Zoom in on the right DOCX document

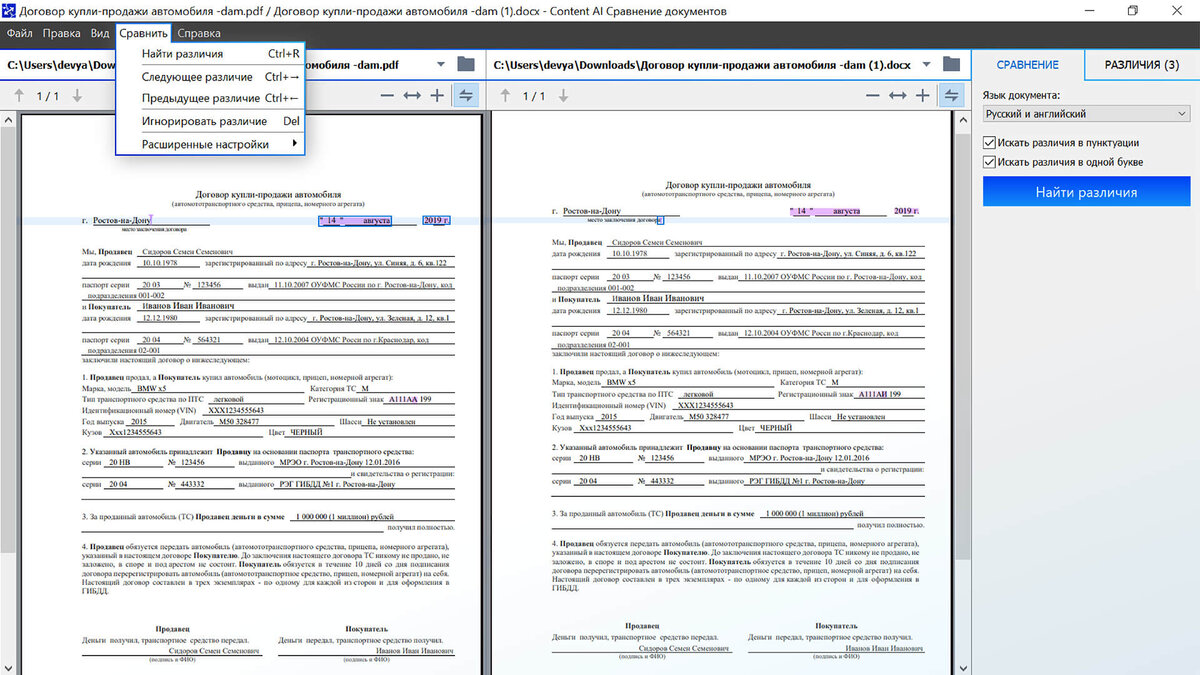point(923,96)
